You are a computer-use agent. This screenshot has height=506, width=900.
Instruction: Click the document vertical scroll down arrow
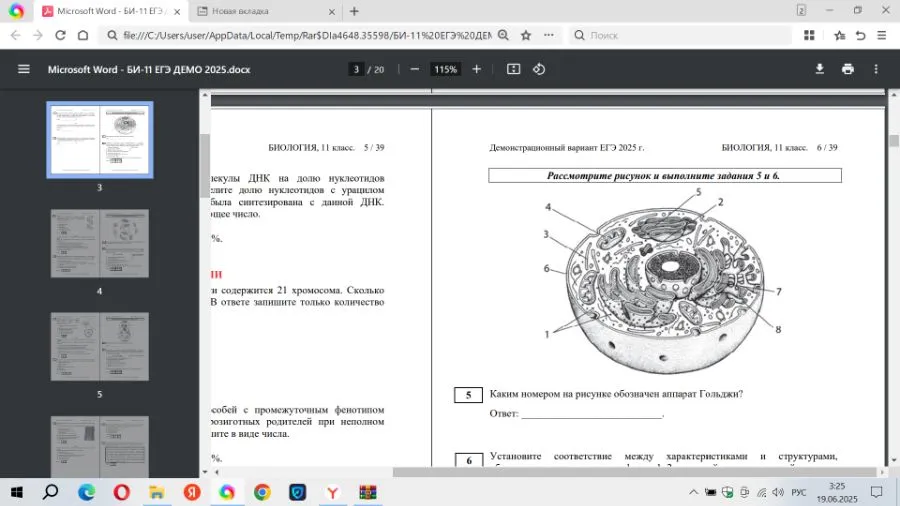[x=894, y=461]
